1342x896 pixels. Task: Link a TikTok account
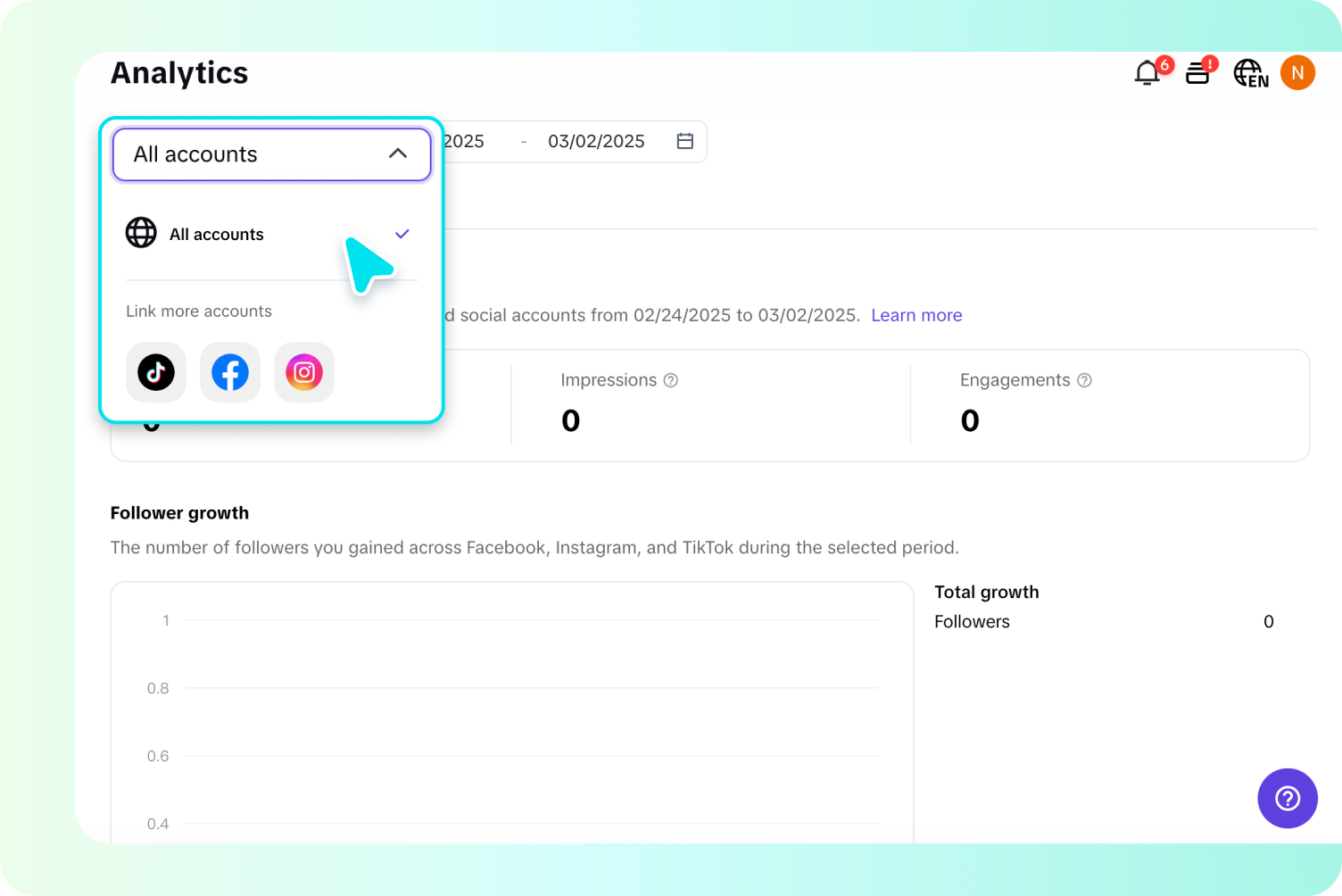point(155,372)
